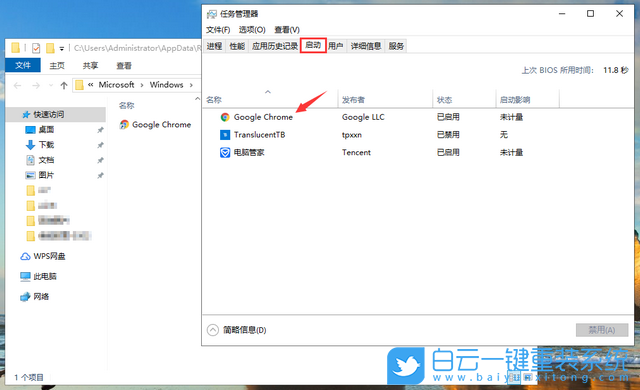Click double-chevron before Microsoft in breadcrumb

pos(91,85)
